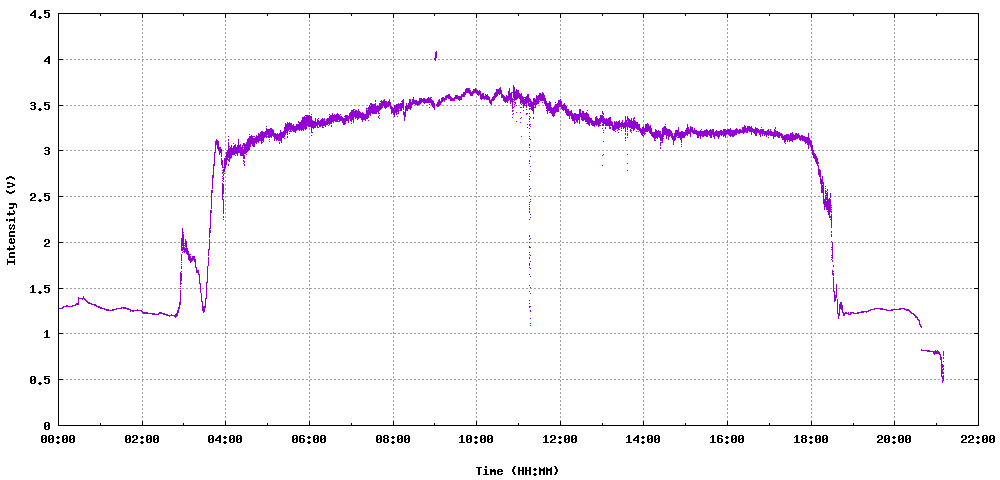Image resolution: width=1000 pixels, height=480 pixels.
Task: Click the '4.5' y-axis tick label
Action: (40, 14)
